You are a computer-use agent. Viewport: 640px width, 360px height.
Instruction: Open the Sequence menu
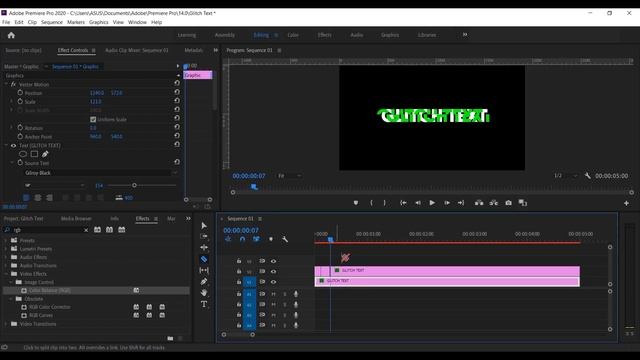(52, 22)
